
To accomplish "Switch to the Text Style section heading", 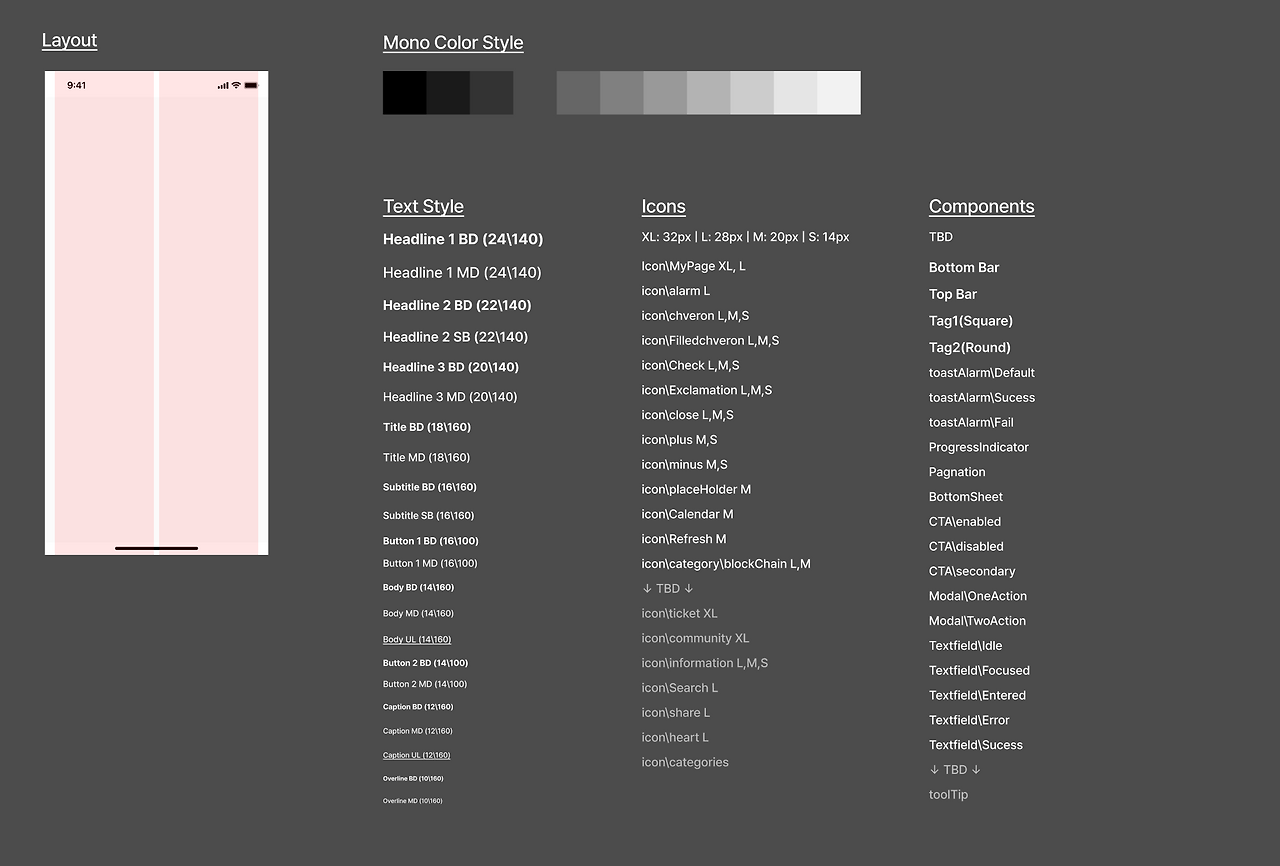I will coord(423,206).
